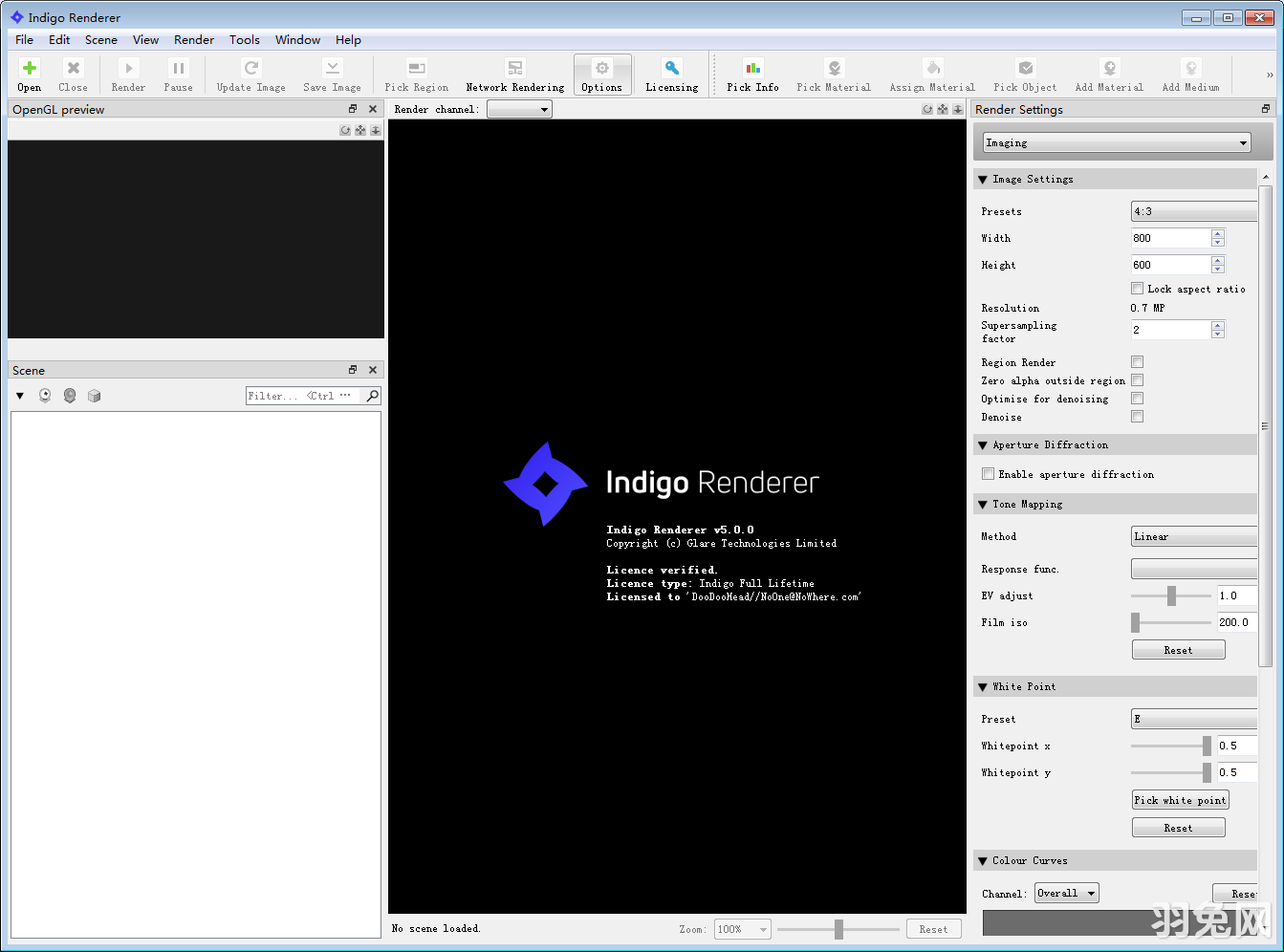This screenshot has width=1284, height=952.
Task: Reset the Tone Mapping settings
Action: click(x=1178, y=649)
